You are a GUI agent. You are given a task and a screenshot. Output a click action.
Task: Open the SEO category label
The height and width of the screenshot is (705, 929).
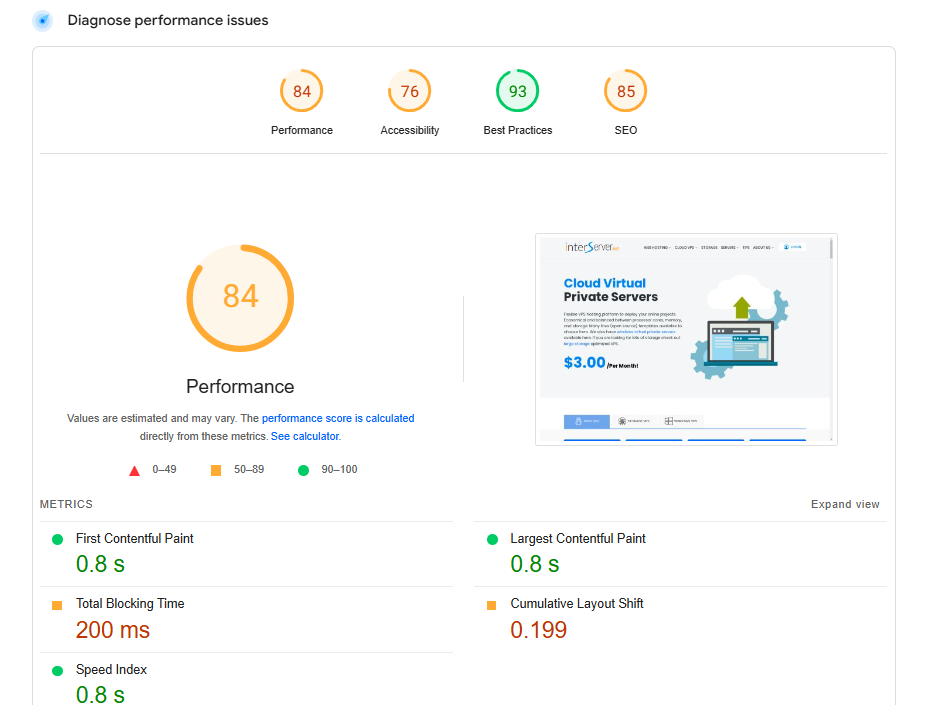point(626,130)
